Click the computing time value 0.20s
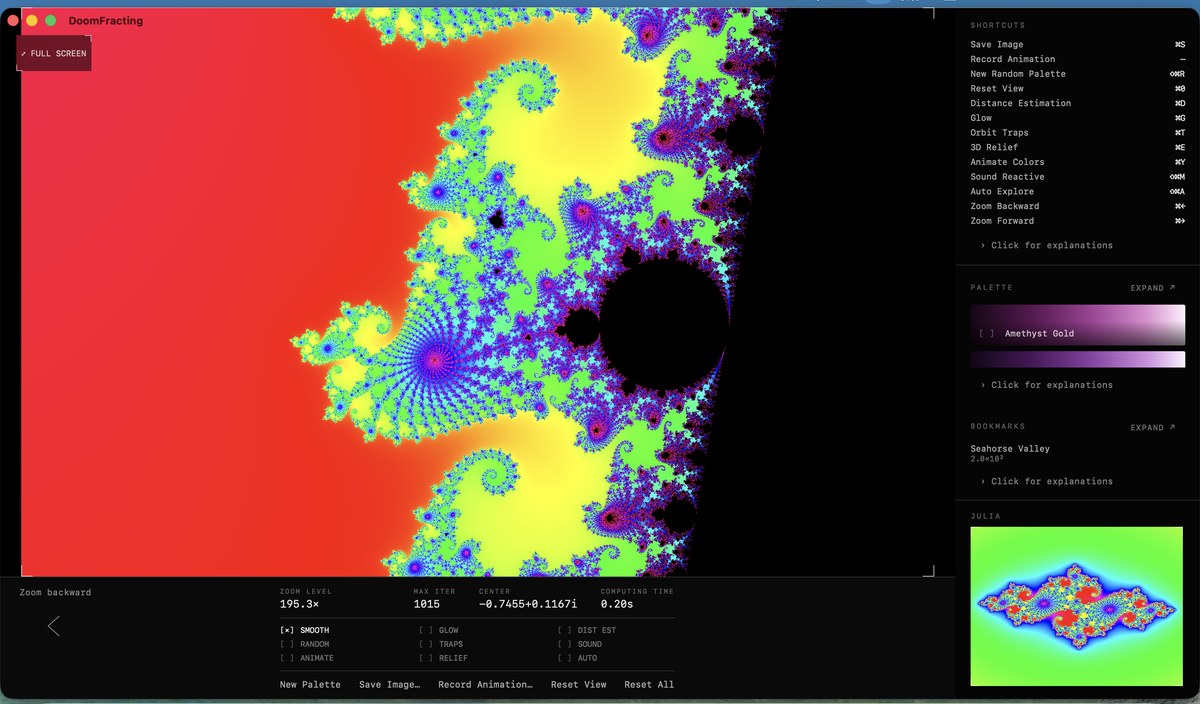 [616, 604]
